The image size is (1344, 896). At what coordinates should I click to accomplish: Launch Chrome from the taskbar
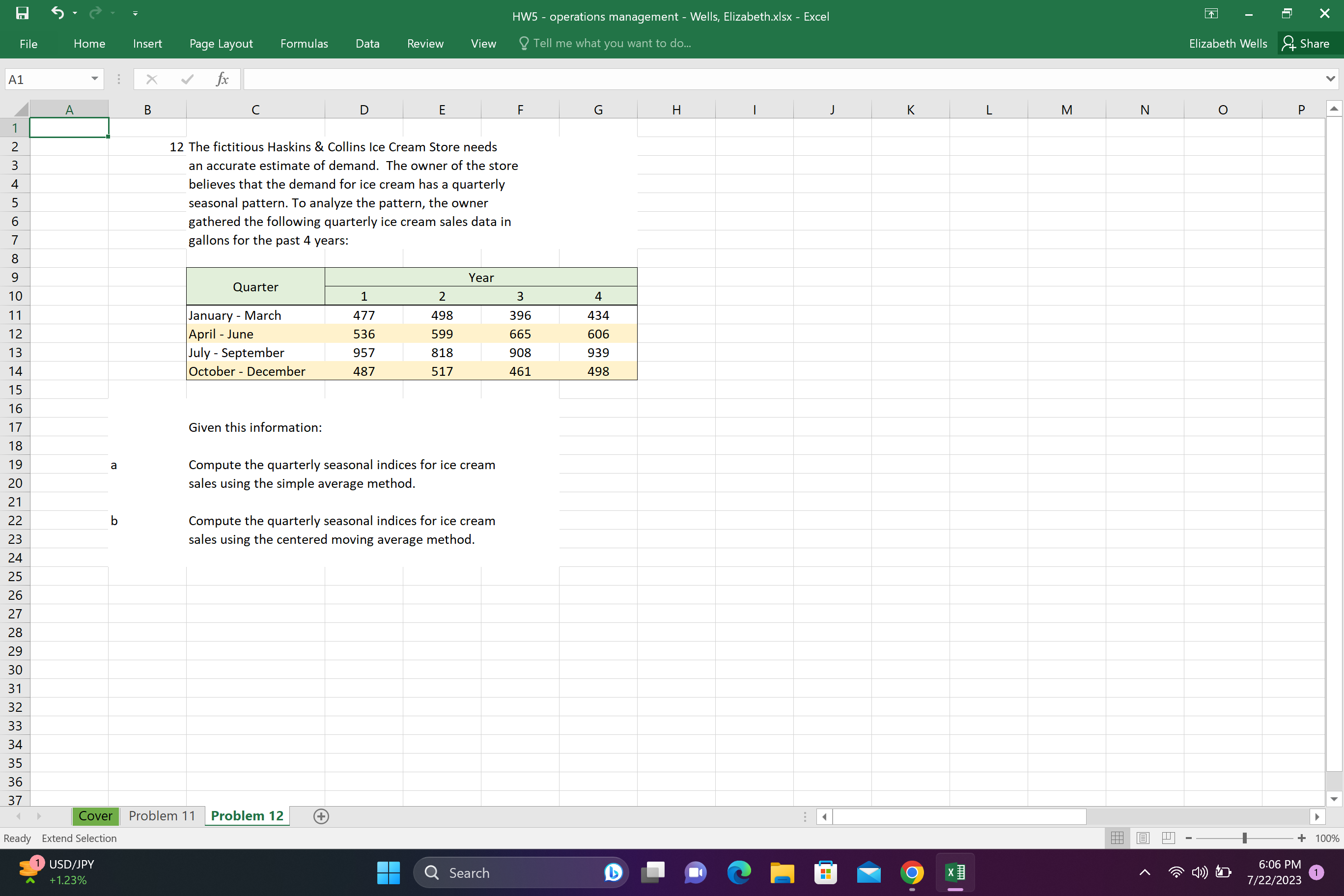[x=911, y=872]
